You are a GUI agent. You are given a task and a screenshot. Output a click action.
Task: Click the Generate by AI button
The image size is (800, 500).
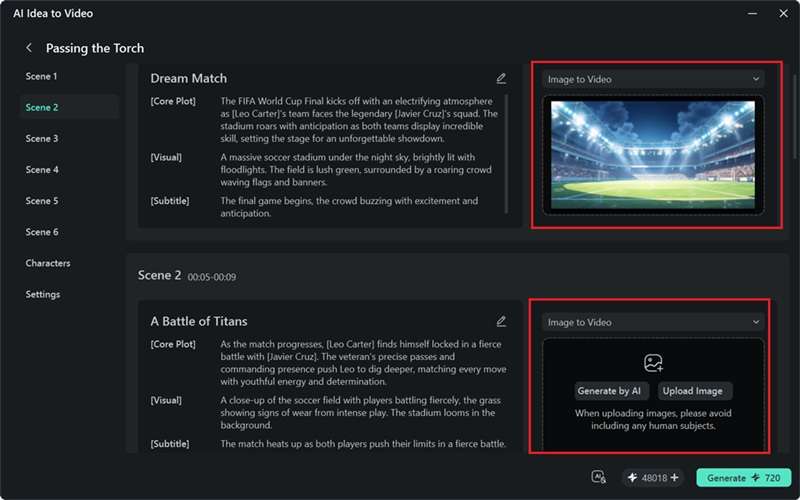pyautogui.click(x=609, y=391)
